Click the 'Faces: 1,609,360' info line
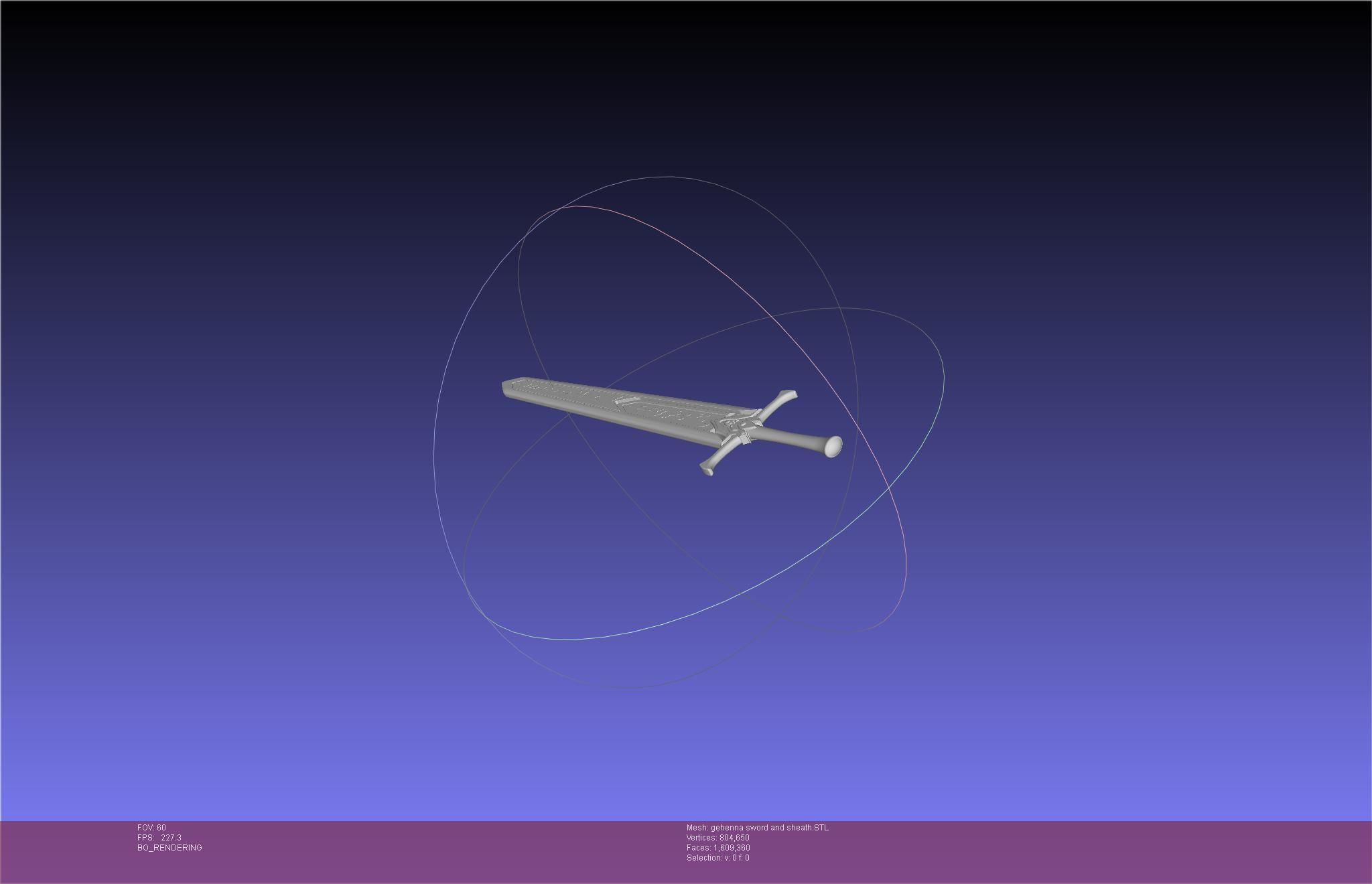The width and height of the screenshot is (1372, 884). (718, 848)
